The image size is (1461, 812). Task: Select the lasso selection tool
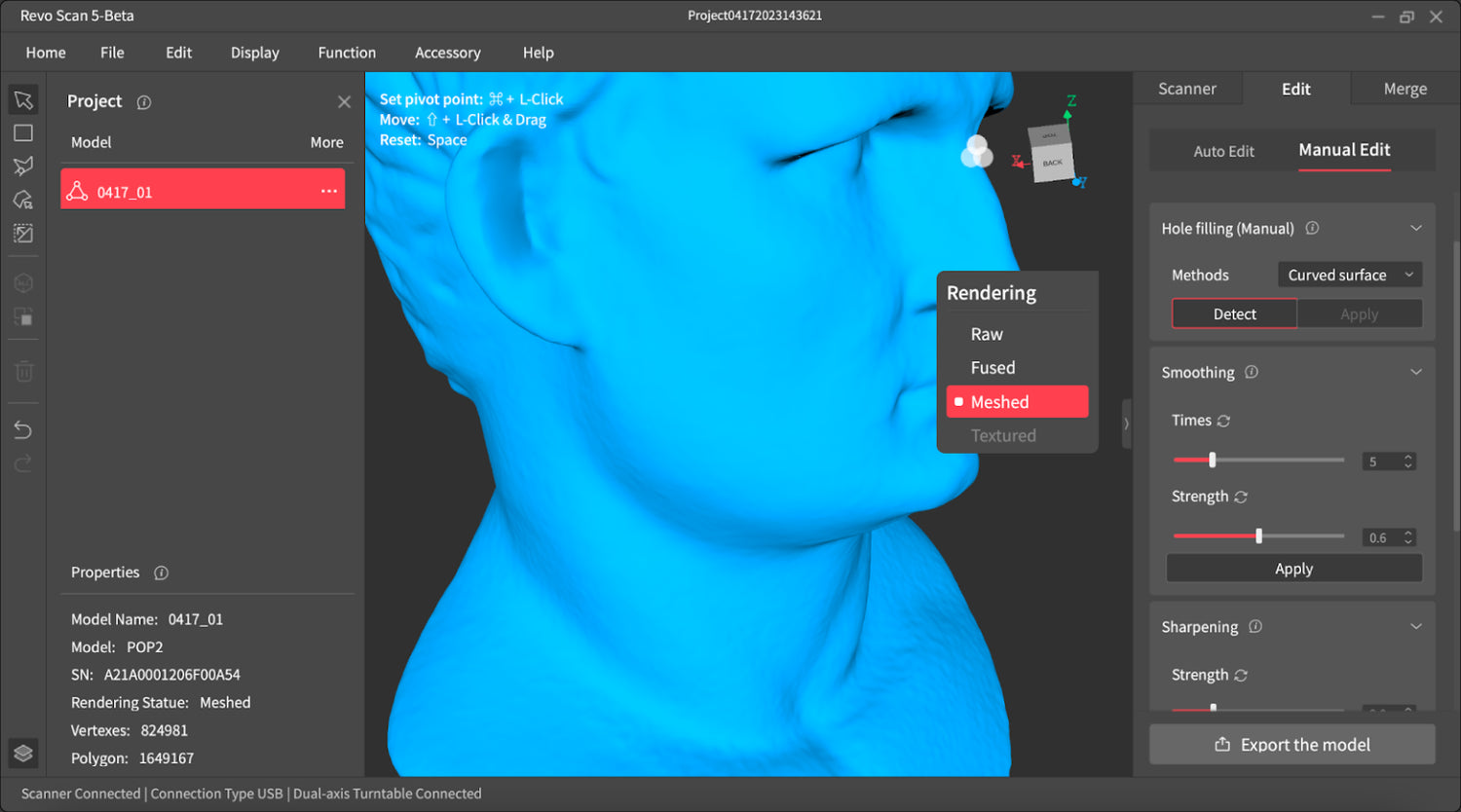coord(22,166)
